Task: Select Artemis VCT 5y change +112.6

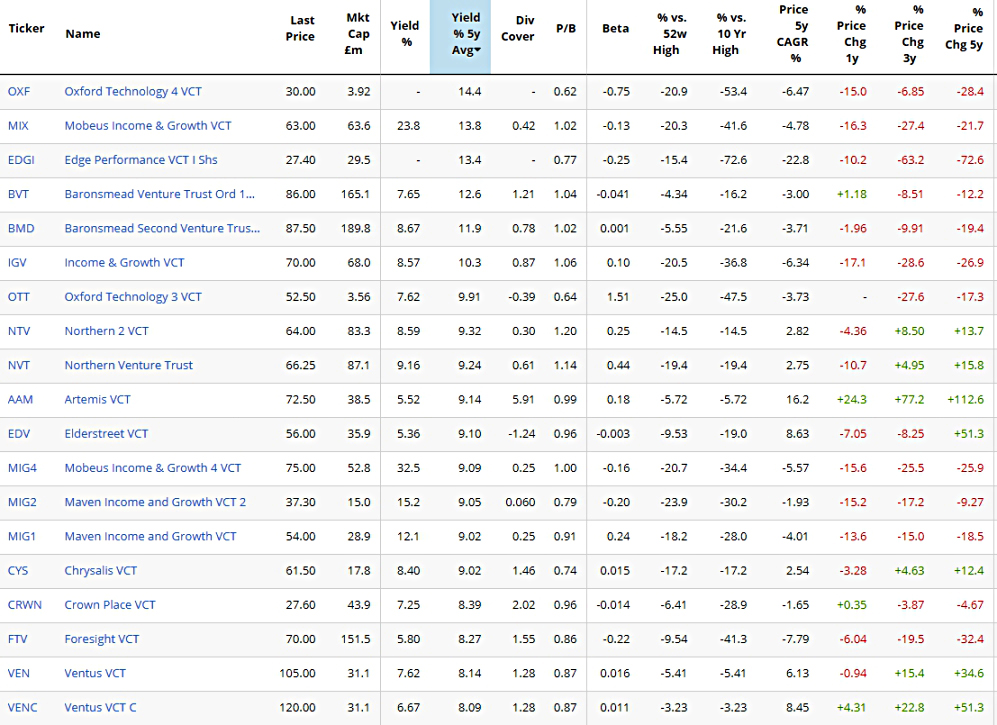Action: [x=965, y=400]
